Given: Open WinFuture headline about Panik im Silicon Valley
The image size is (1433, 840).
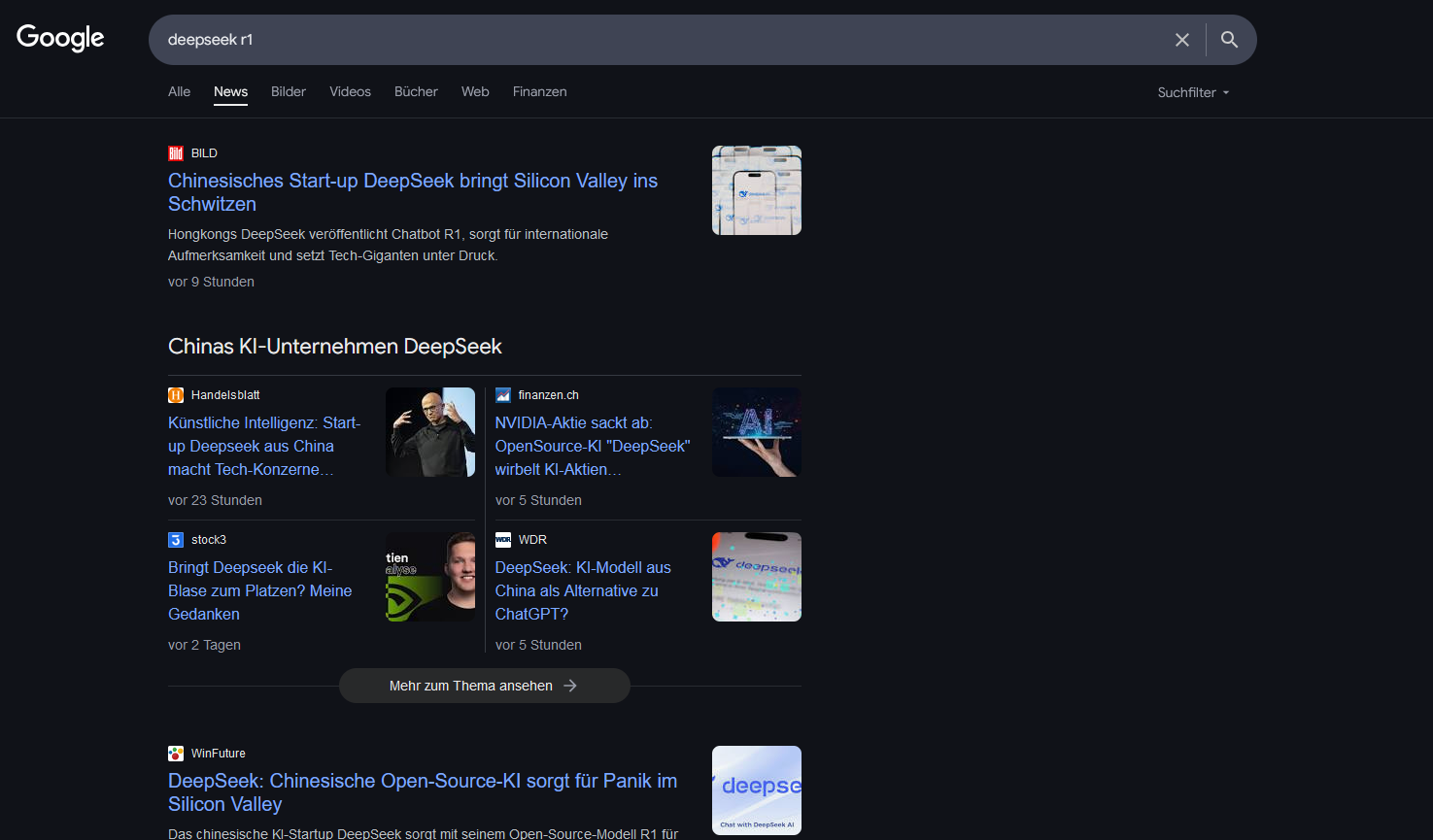Looking at the screenshot, I should pyautogui.click(x=423, y=792).
